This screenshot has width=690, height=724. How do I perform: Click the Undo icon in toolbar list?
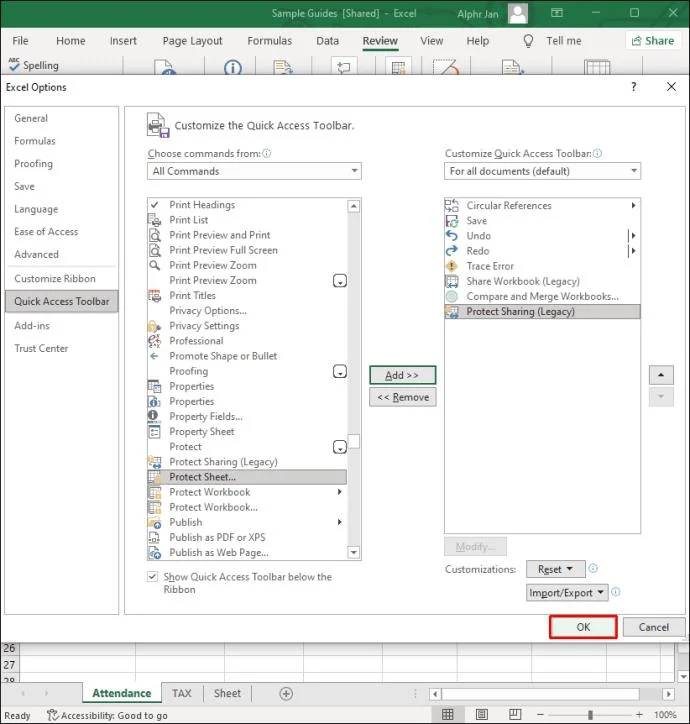coord(452,236)
